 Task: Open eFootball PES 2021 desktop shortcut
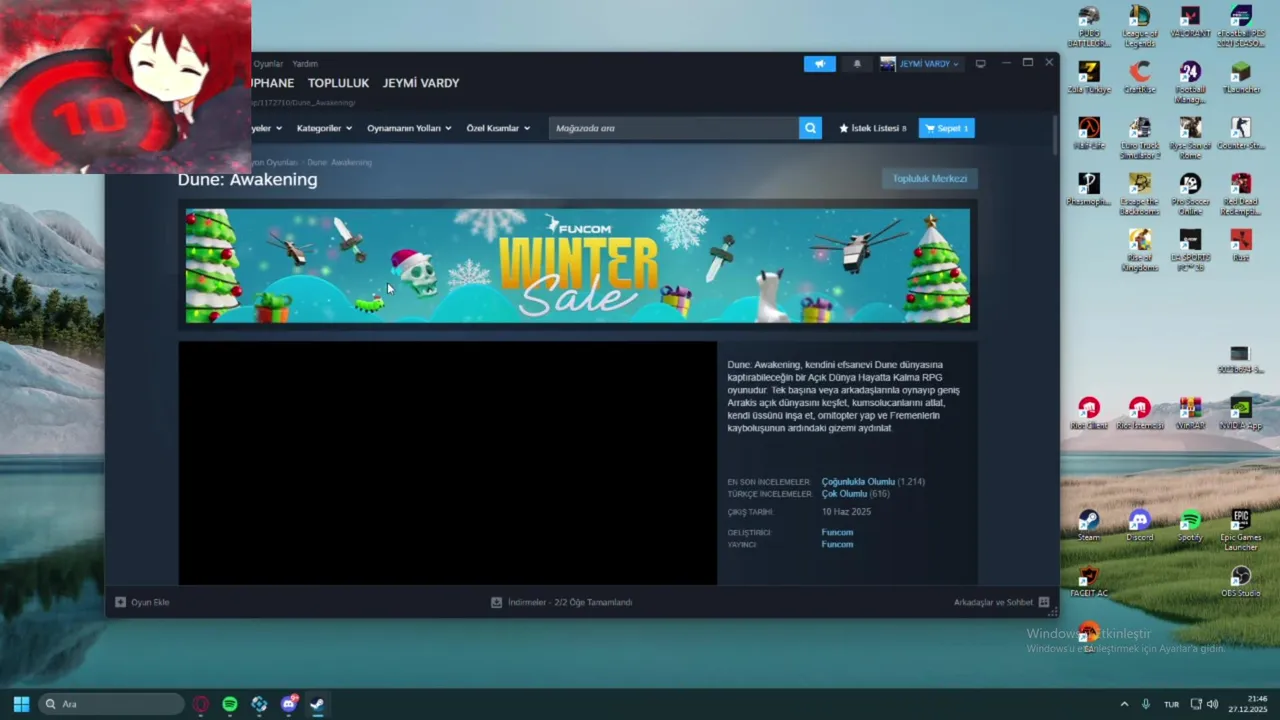click(1241, 27)
